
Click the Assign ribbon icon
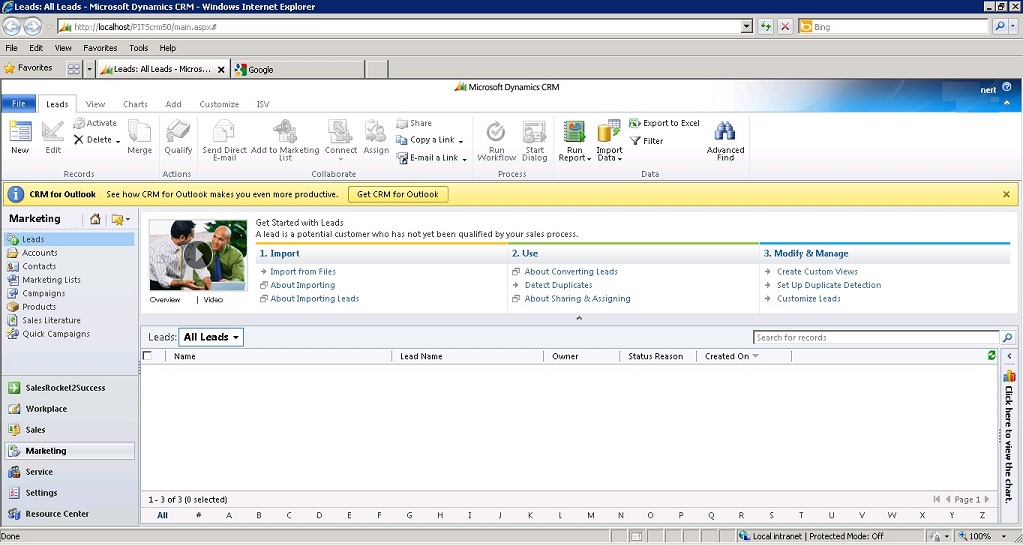click(x=376, y=137)
